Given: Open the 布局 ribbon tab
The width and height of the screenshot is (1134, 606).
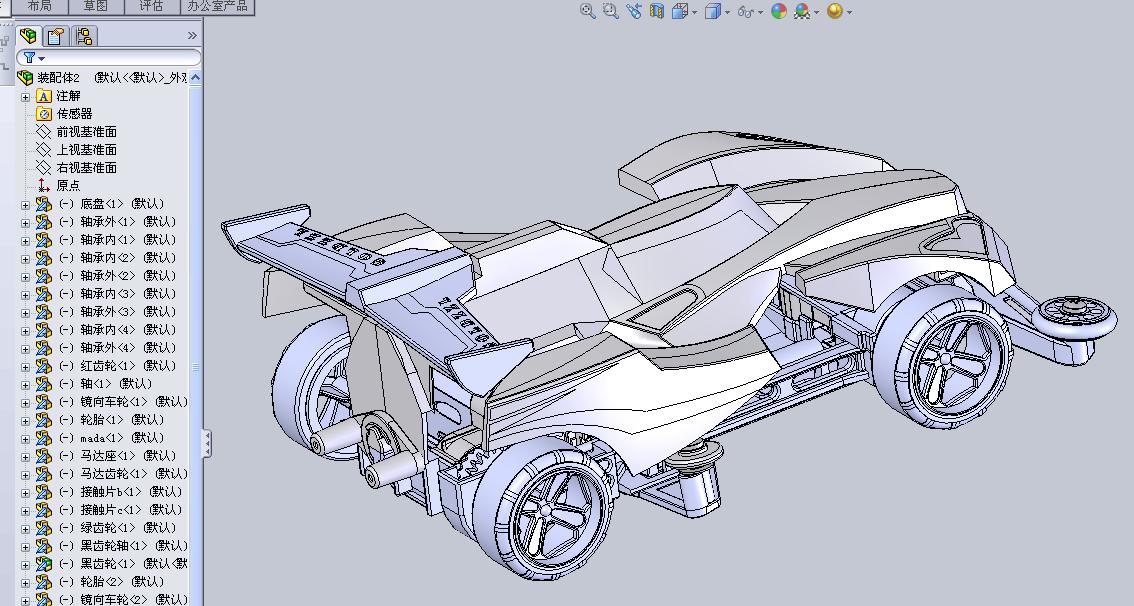Looking at the screenshot, I should pyautogui.click(x=40, y=6).
